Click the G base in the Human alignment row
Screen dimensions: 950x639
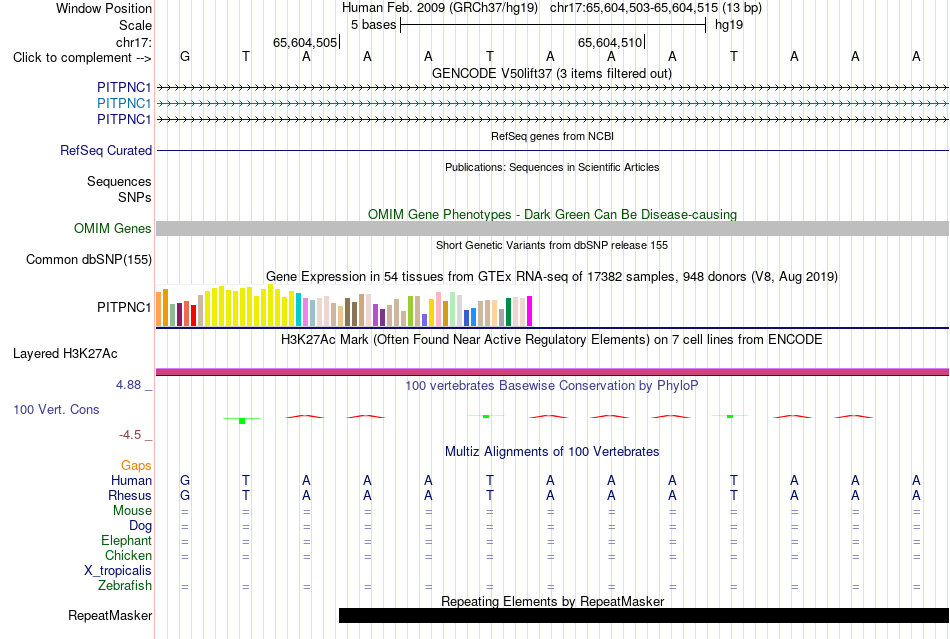point(185,480)
